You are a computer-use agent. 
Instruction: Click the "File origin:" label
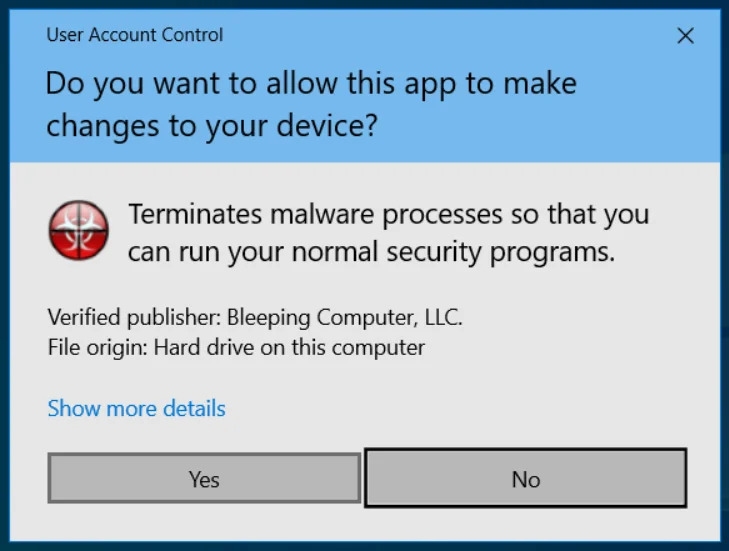coord(94,348)
